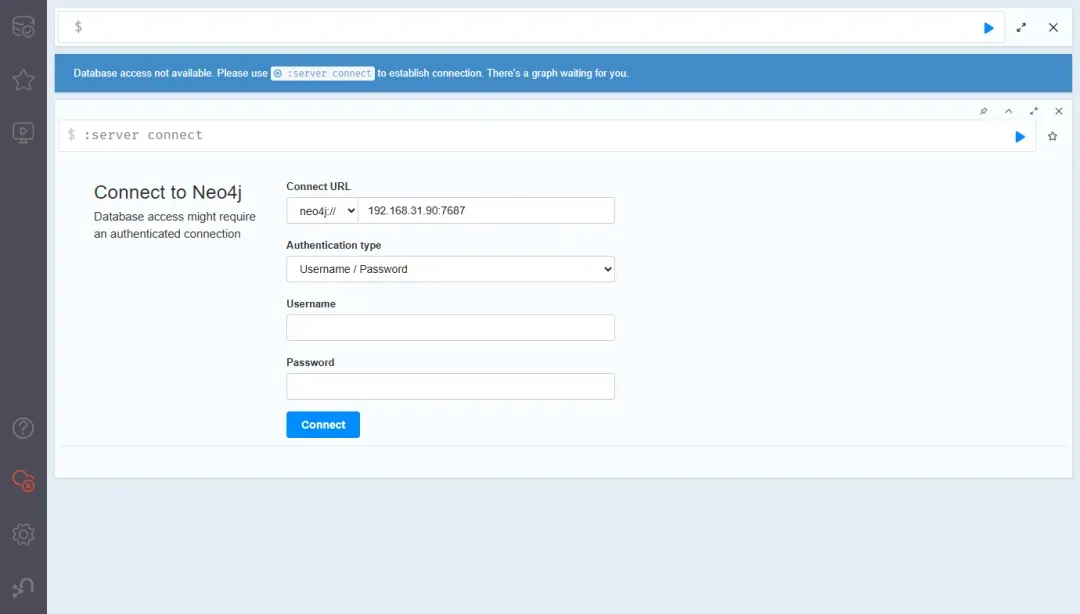The image size is (1080, 614).
Task: Click the Connect URL host field
Action: tap(486, 211)
